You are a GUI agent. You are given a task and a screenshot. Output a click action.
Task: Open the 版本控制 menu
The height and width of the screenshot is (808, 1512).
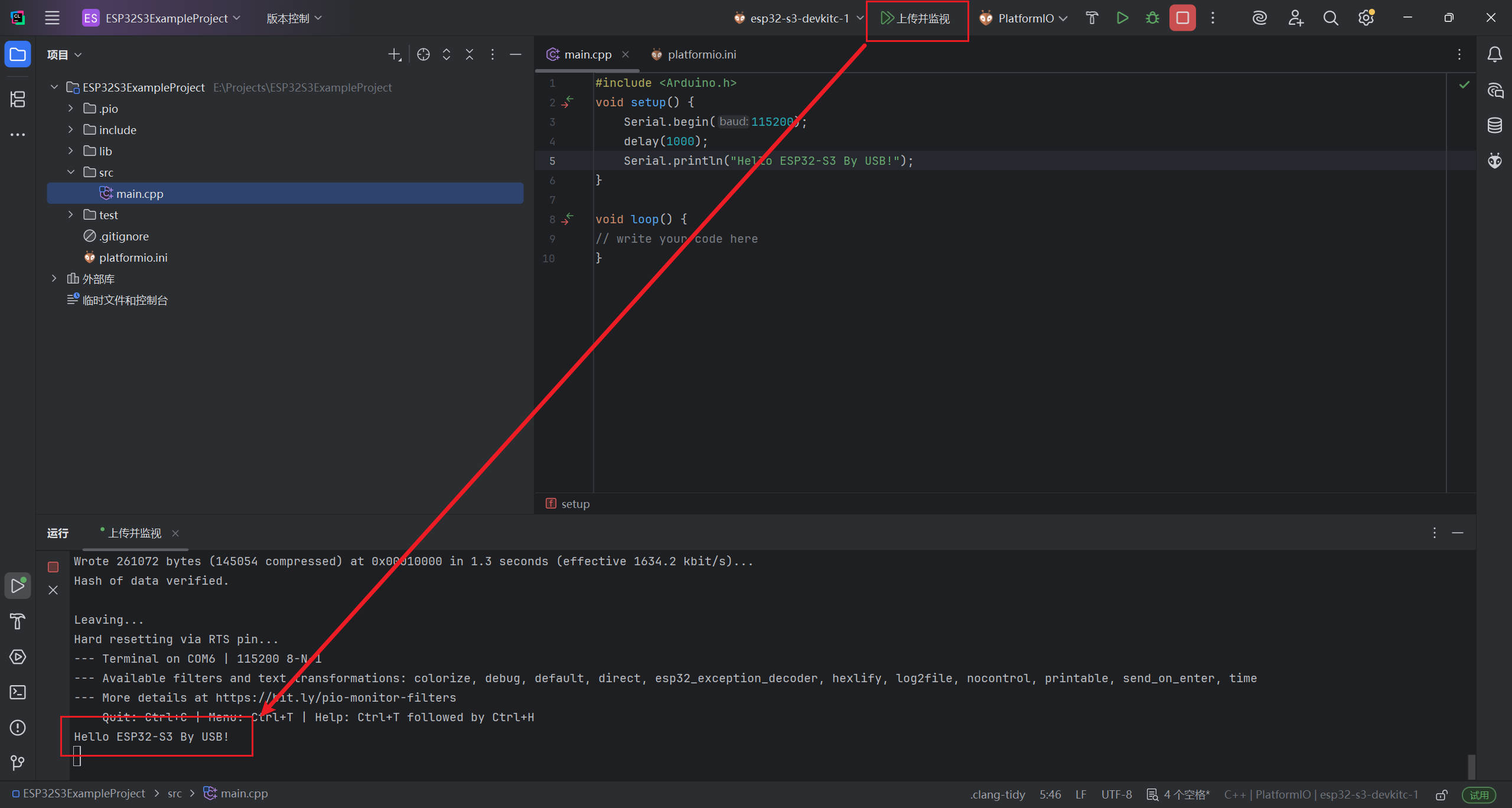tap(294, 18)
